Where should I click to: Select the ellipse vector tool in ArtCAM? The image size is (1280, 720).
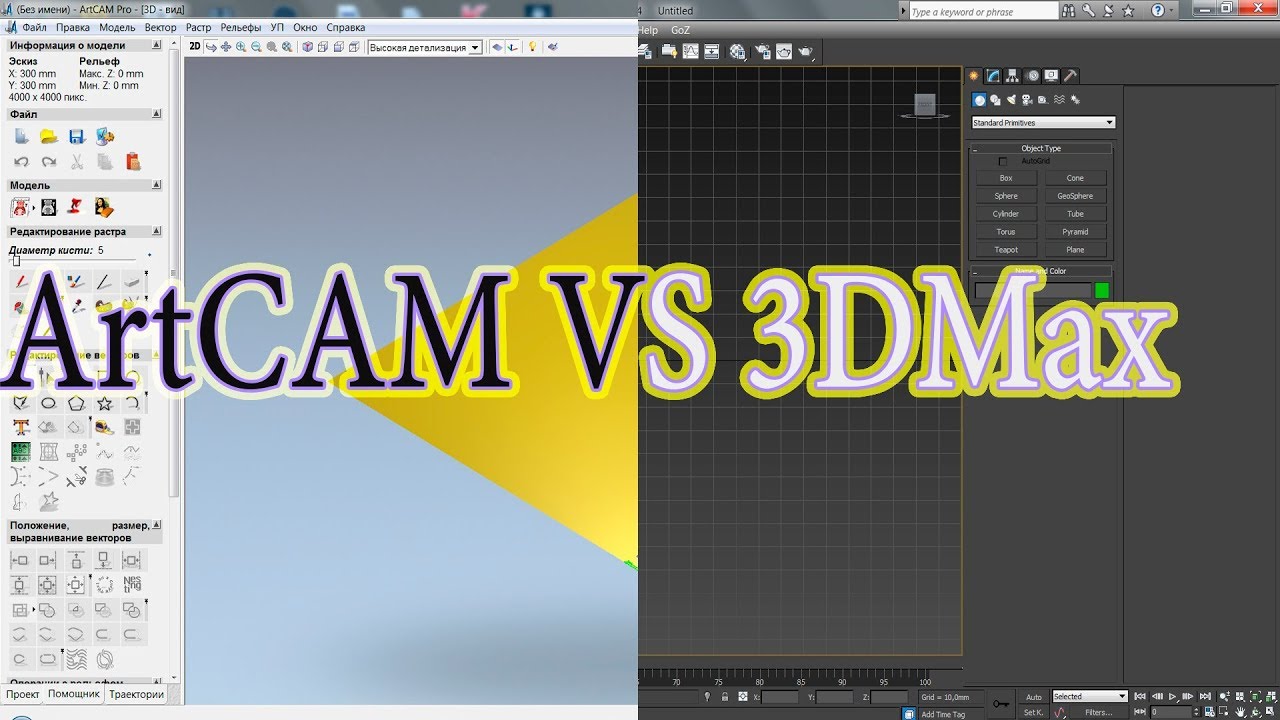(48, 403)
